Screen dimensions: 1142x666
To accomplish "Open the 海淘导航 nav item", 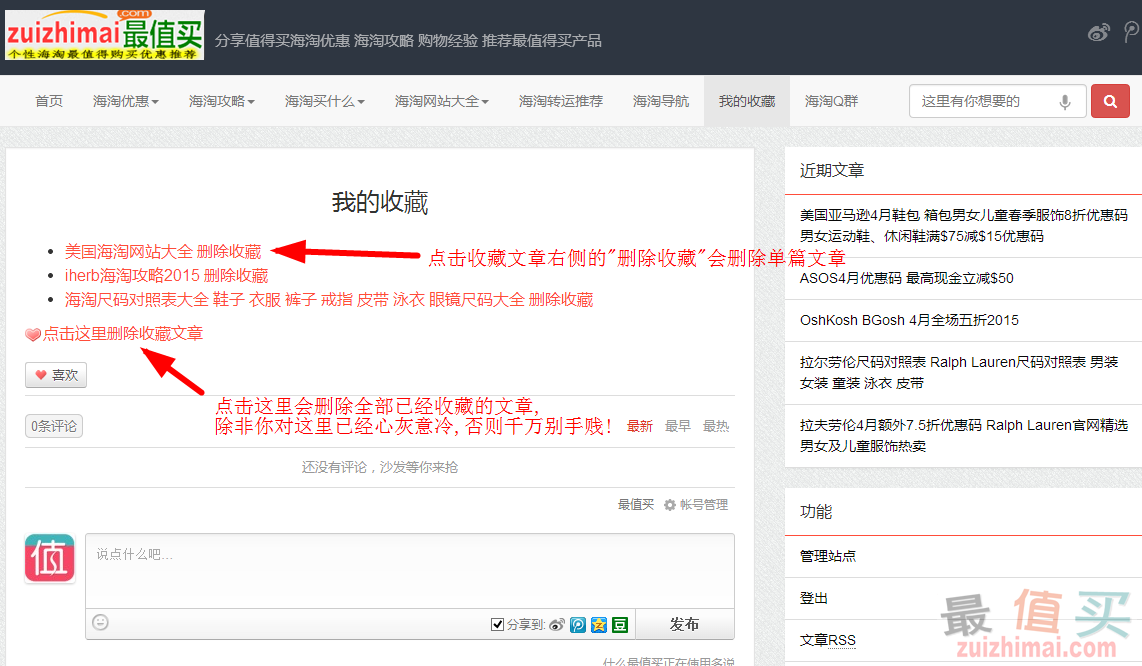I will (661, 101).
